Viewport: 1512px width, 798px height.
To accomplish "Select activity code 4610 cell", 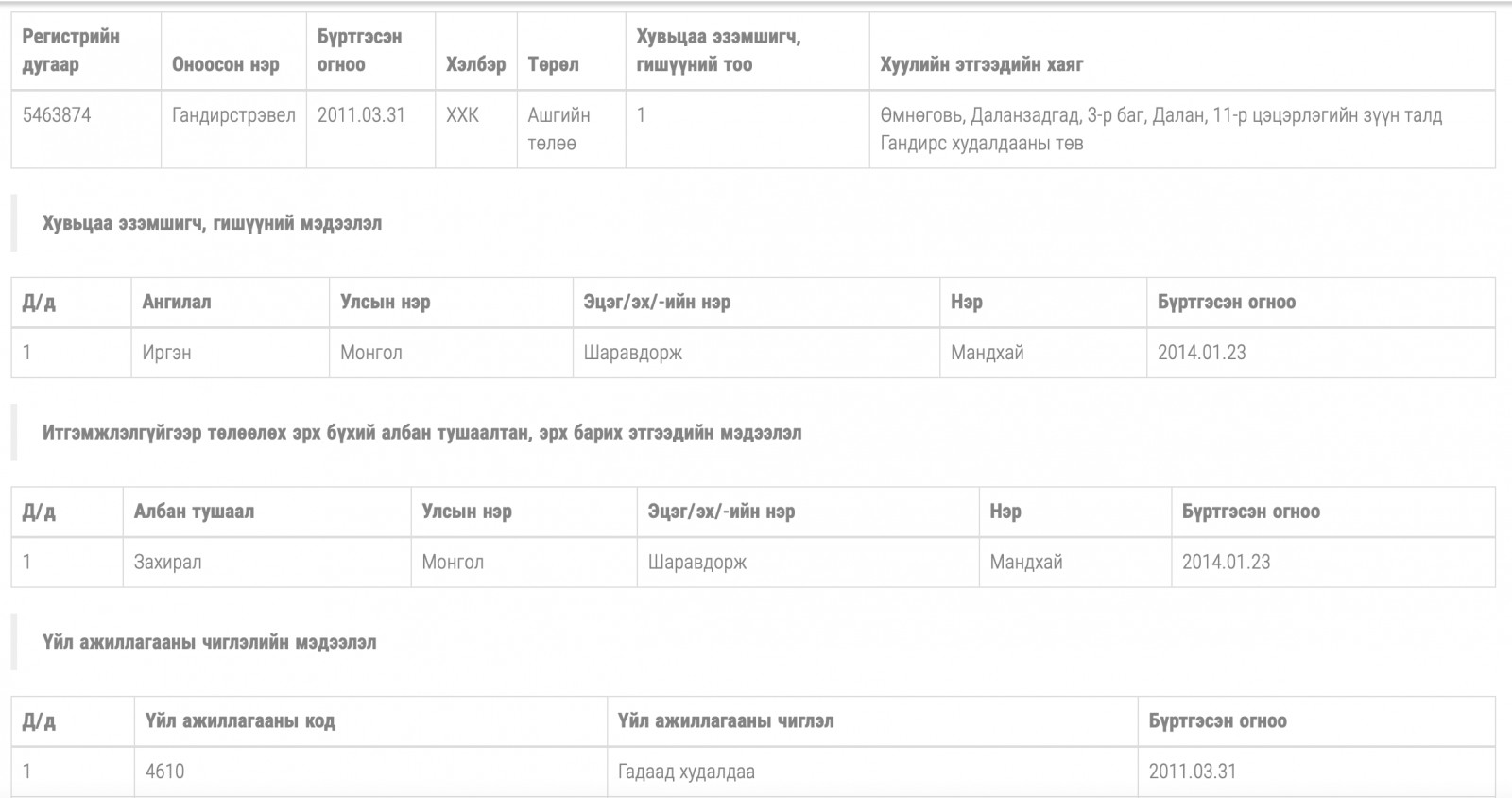I will pyautogui.click(x=370, y=772).
